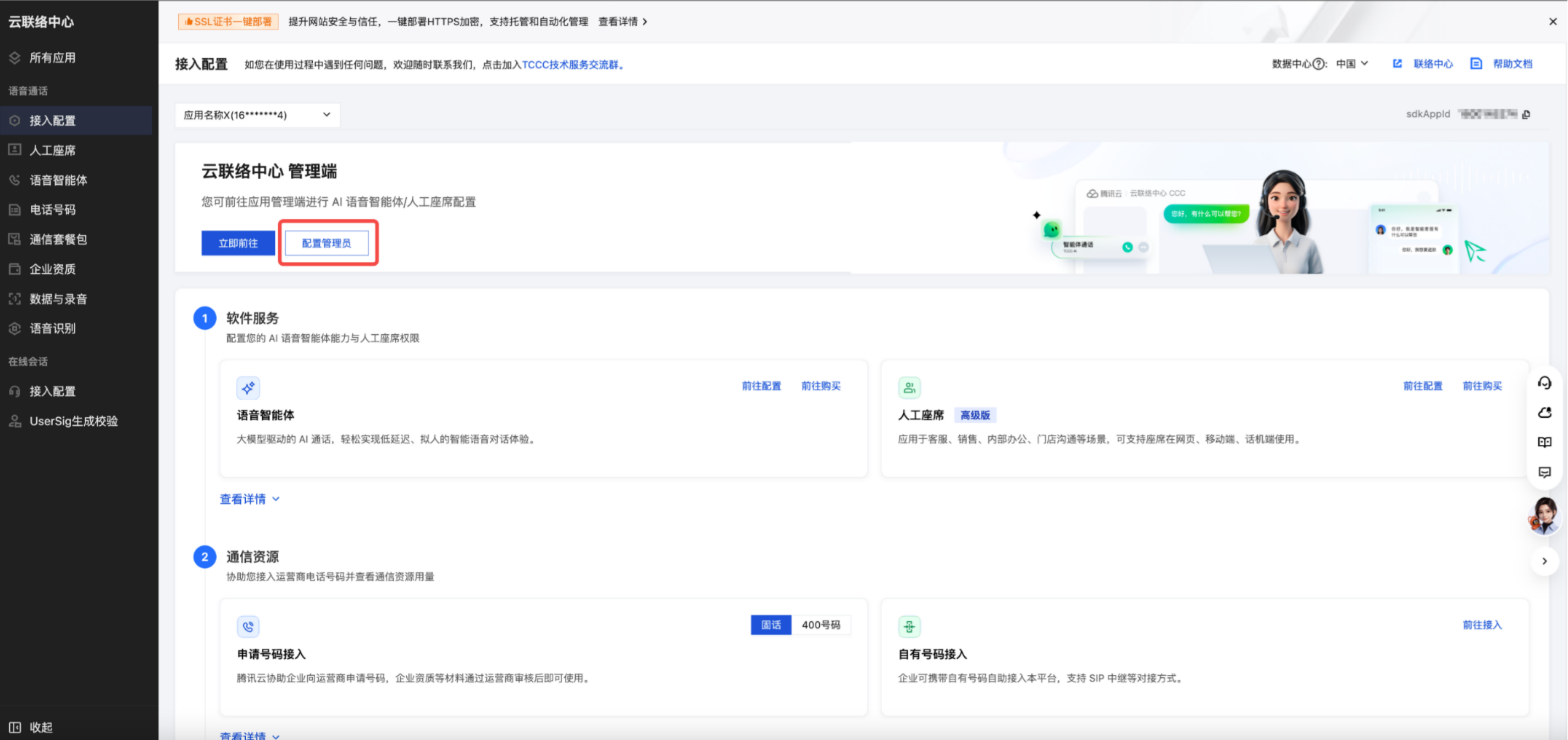Click the 企业资质 sidebar icon
The height and width of the screenshot is (740, 1568).
(15, 269)
